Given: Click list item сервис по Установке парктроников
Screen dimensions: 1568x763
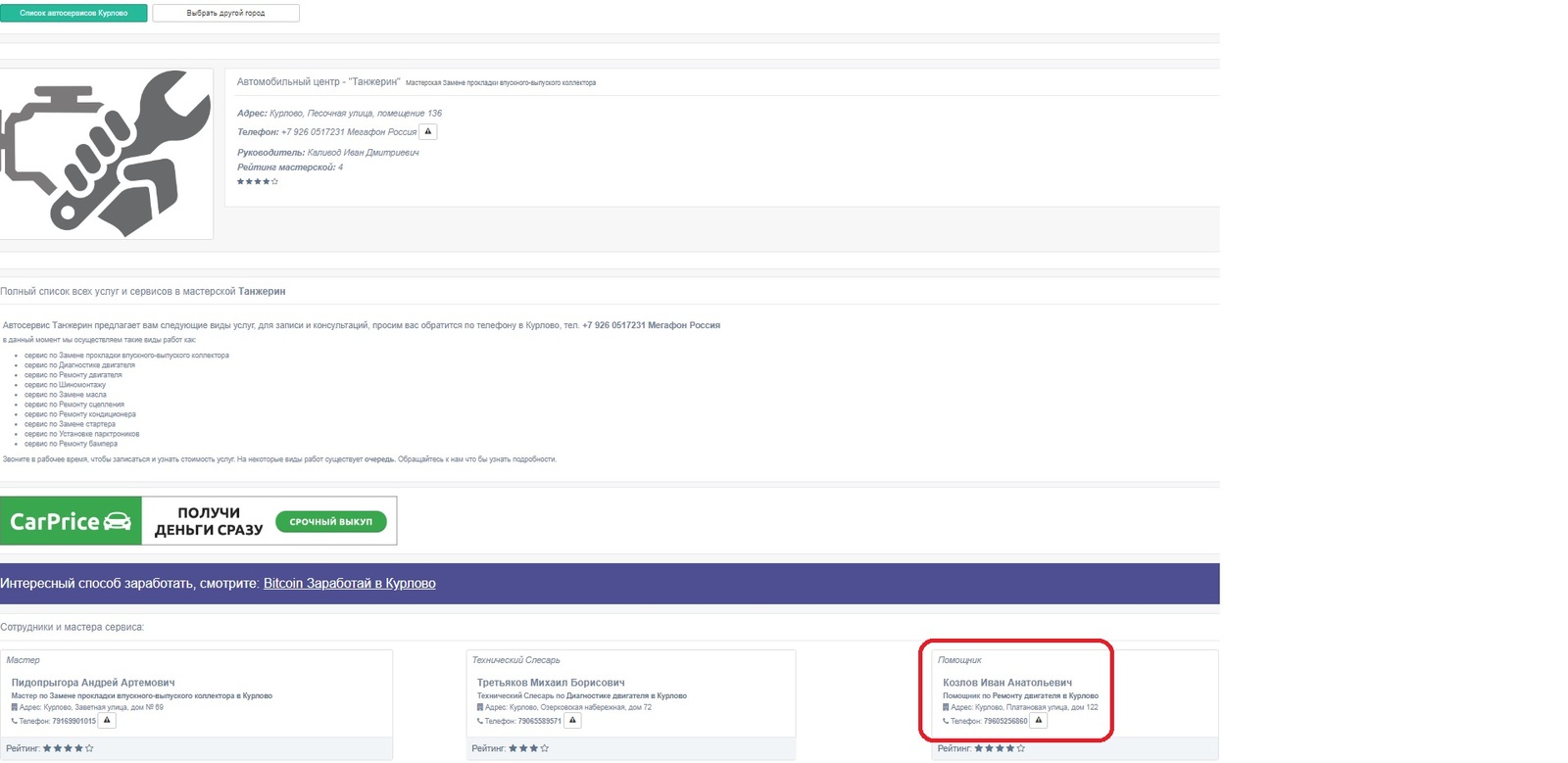Looking at the screenshot, I should pos(81,434).
